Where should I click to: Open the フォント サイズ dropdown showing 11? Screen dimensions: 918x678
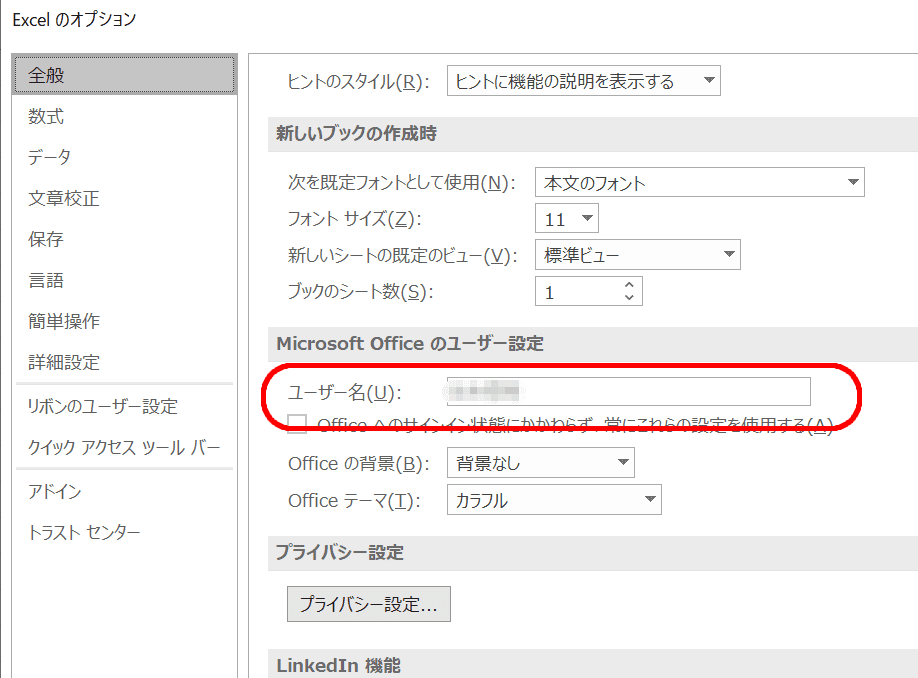pos(567,218)
